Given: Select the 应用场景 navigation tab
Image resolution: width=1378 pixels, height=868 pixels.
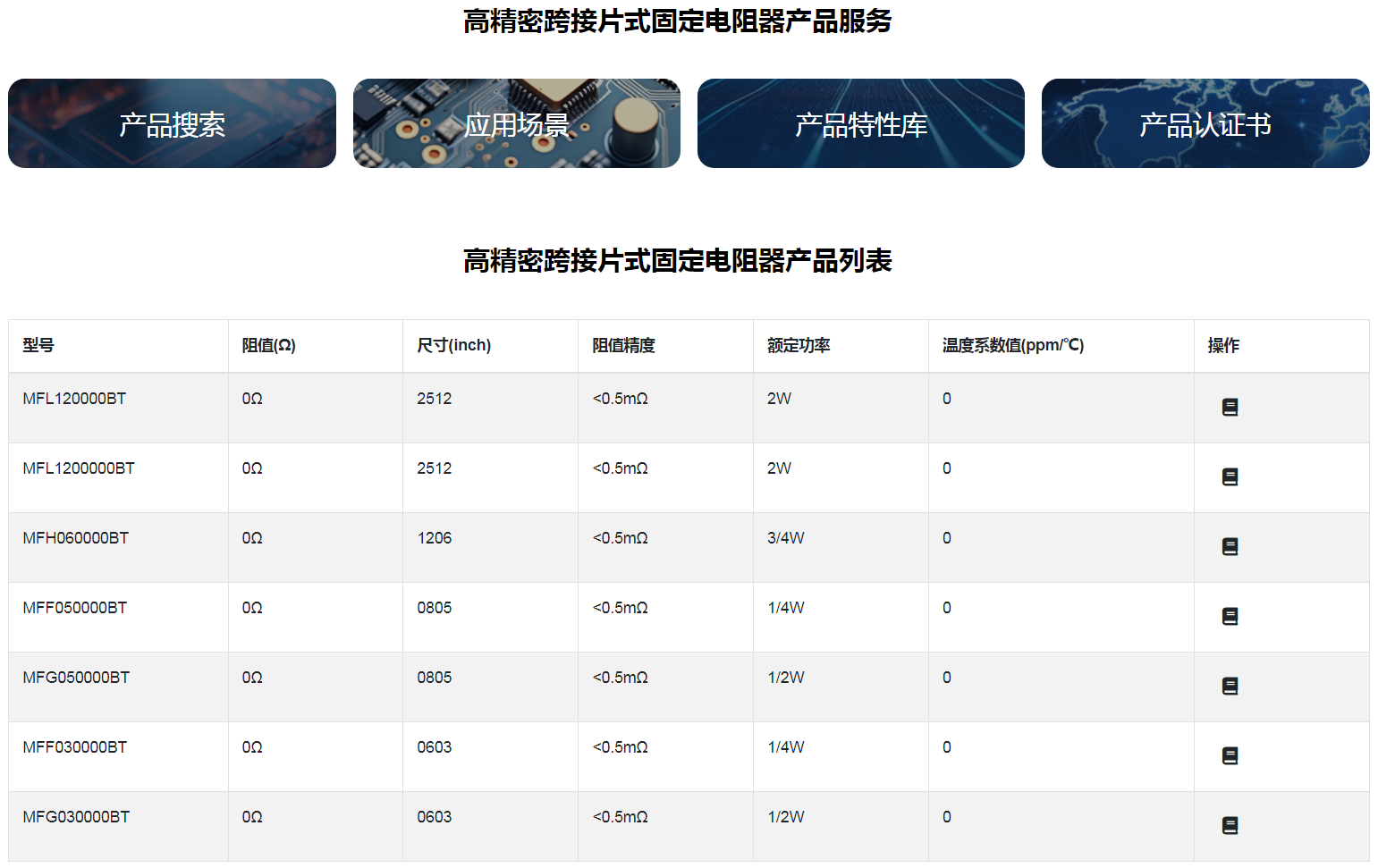Looking at the screenshot, I should (516, 123).
